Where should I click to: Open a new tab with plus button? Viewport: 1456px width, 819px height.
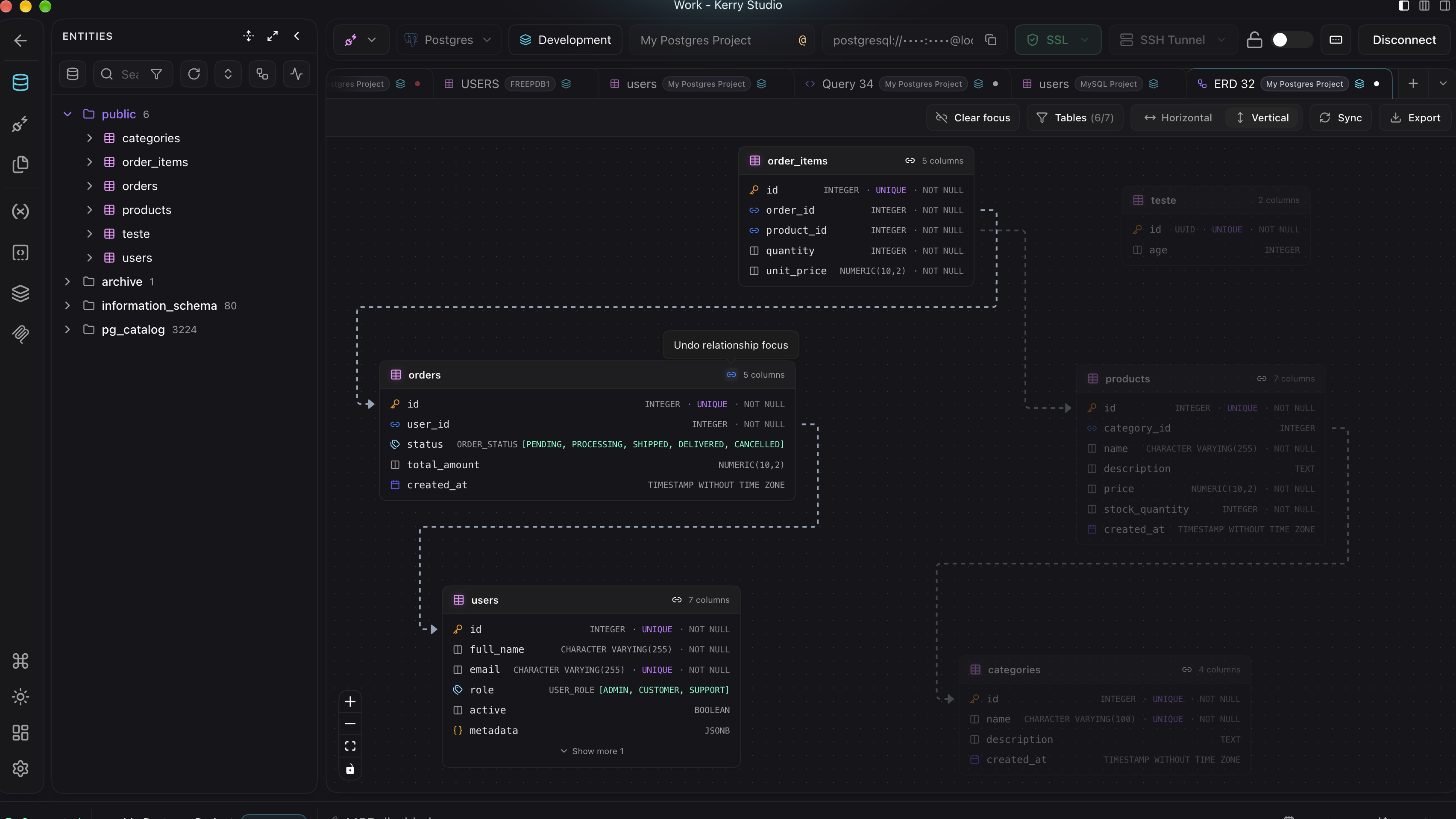pos(1413,84)
